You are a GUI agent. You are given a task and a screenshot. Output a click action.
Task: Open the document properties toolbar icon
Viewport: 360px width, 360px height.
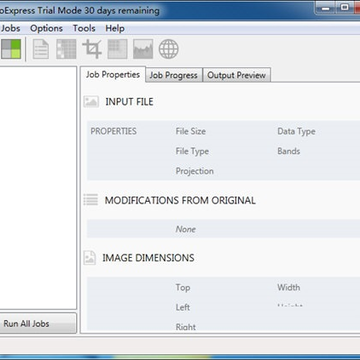tap(41, 49)
